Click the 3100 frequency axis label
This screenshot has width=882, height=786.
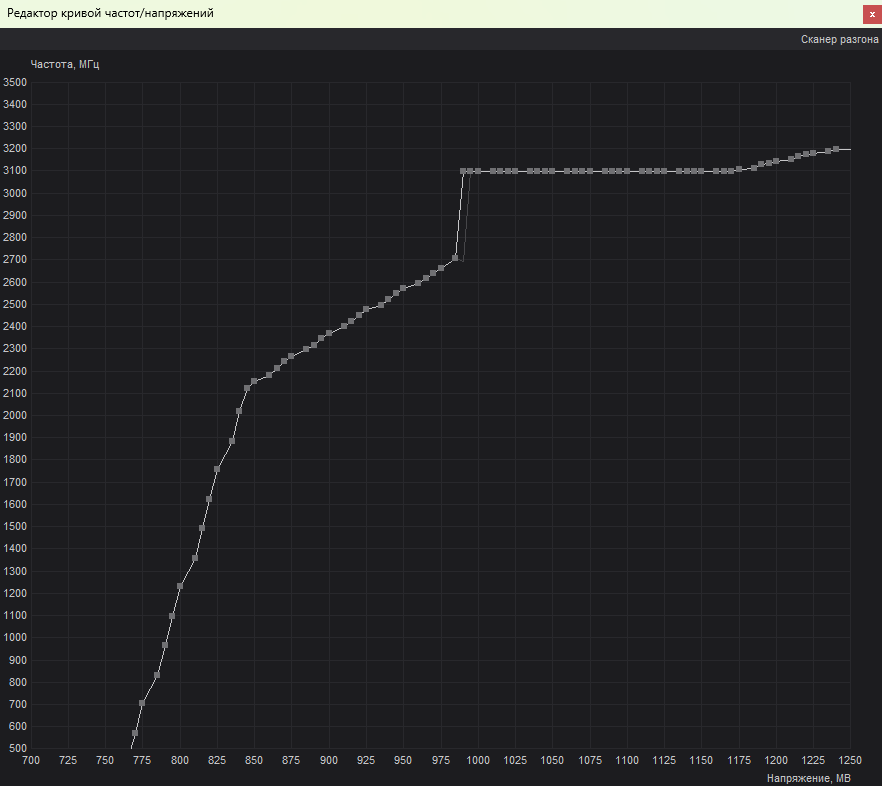(x=15, y=170)
